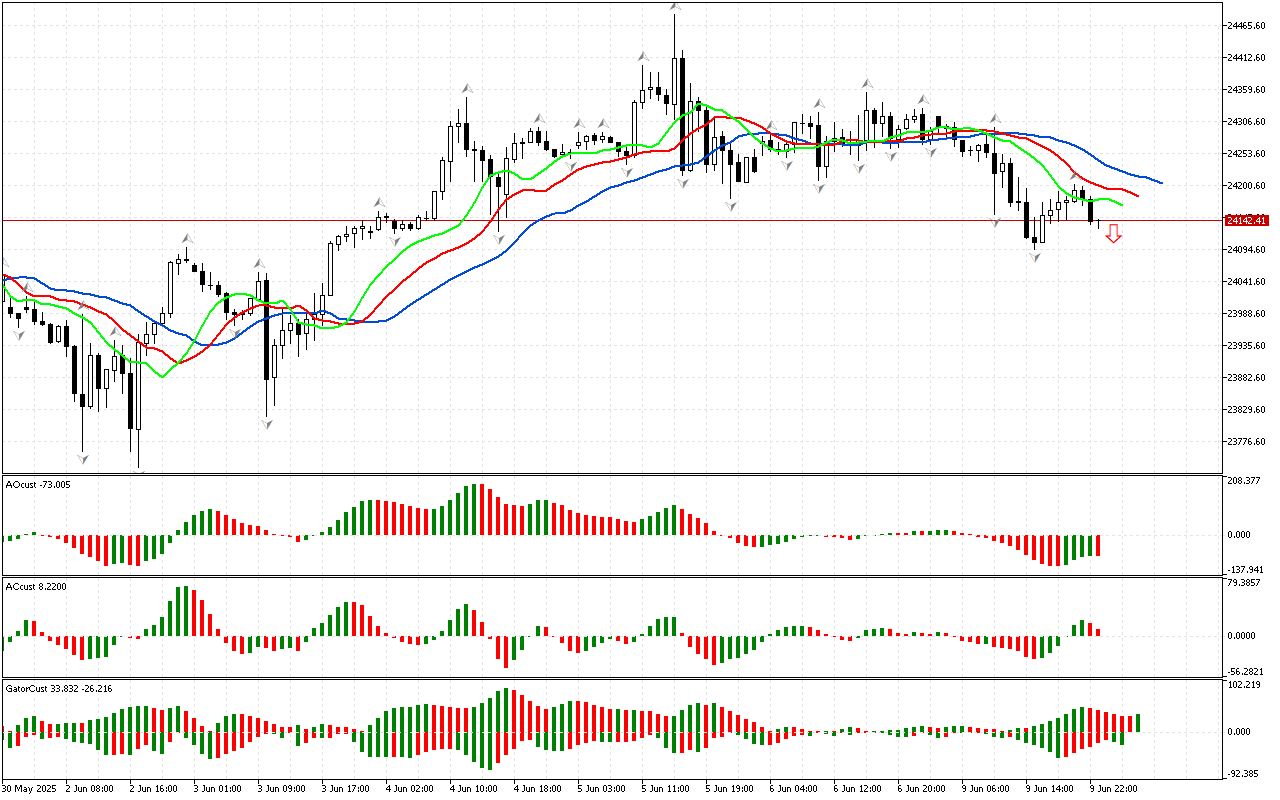This screenshot has width=1280, height=800.
Task: Click the 208.377 value on AOcust scale
Action: coord(1245,481)
